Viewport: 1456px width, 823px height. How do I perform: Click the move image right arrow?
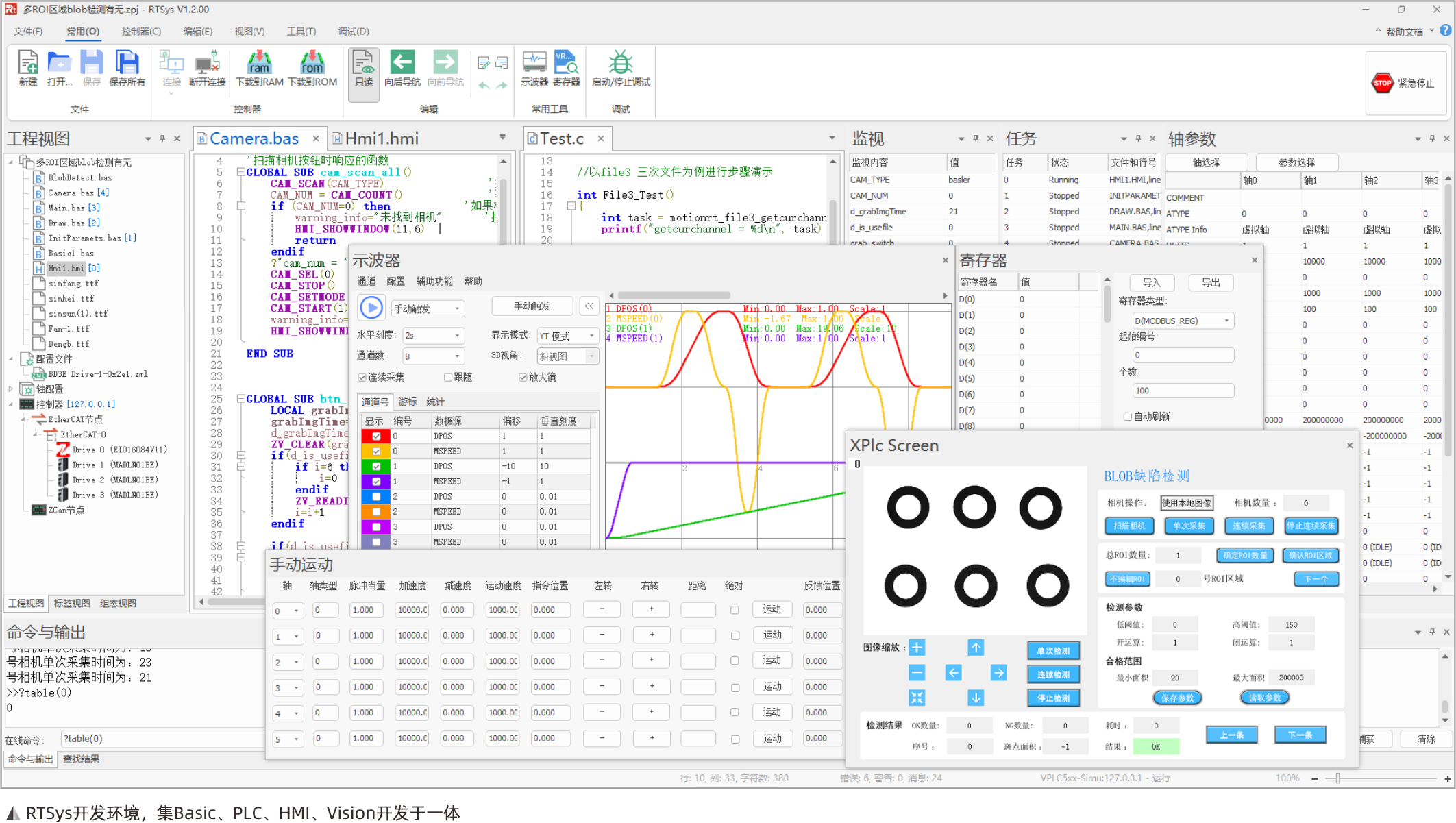click(x=998, y=673)
